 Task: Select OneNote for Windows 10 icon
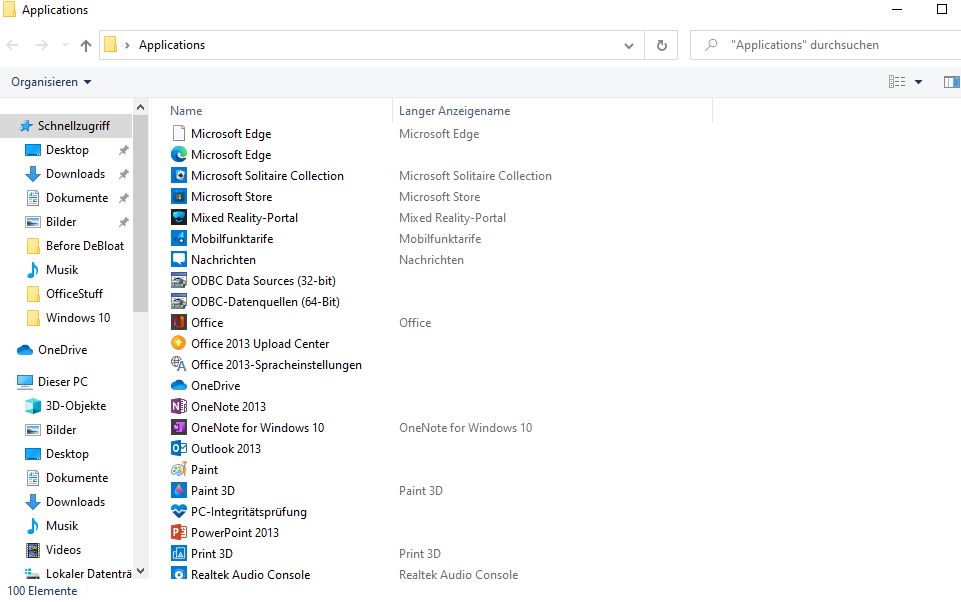coord(178,427)
